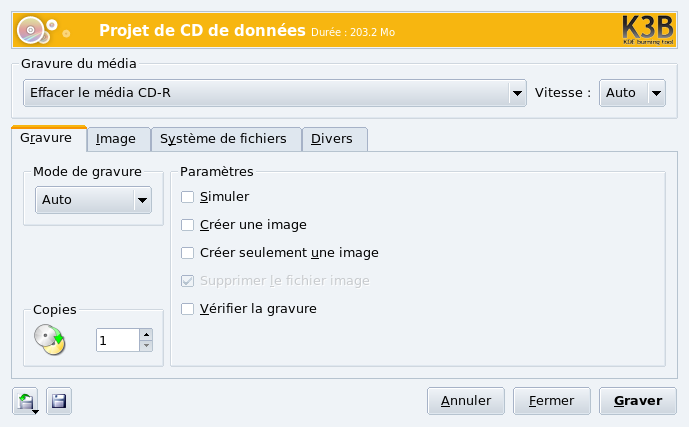
Task: Decrease copies with the down arrow
Action: pyautogui.click(x=146, y=346)
